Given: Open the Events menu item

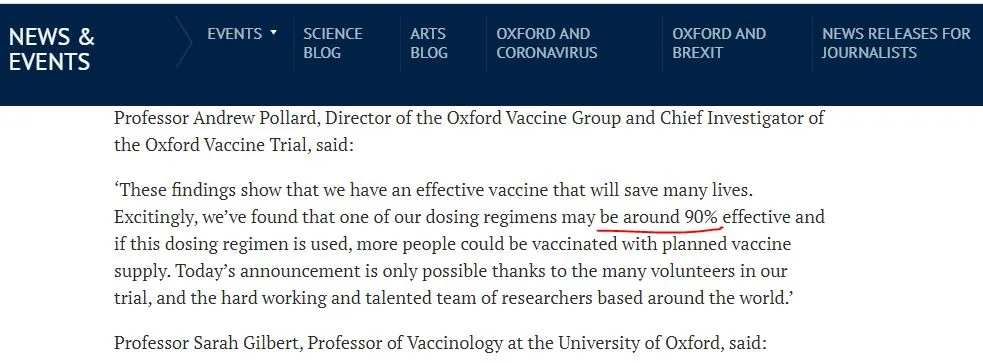Looking at the screenshot, I should [x=234, y=33].
